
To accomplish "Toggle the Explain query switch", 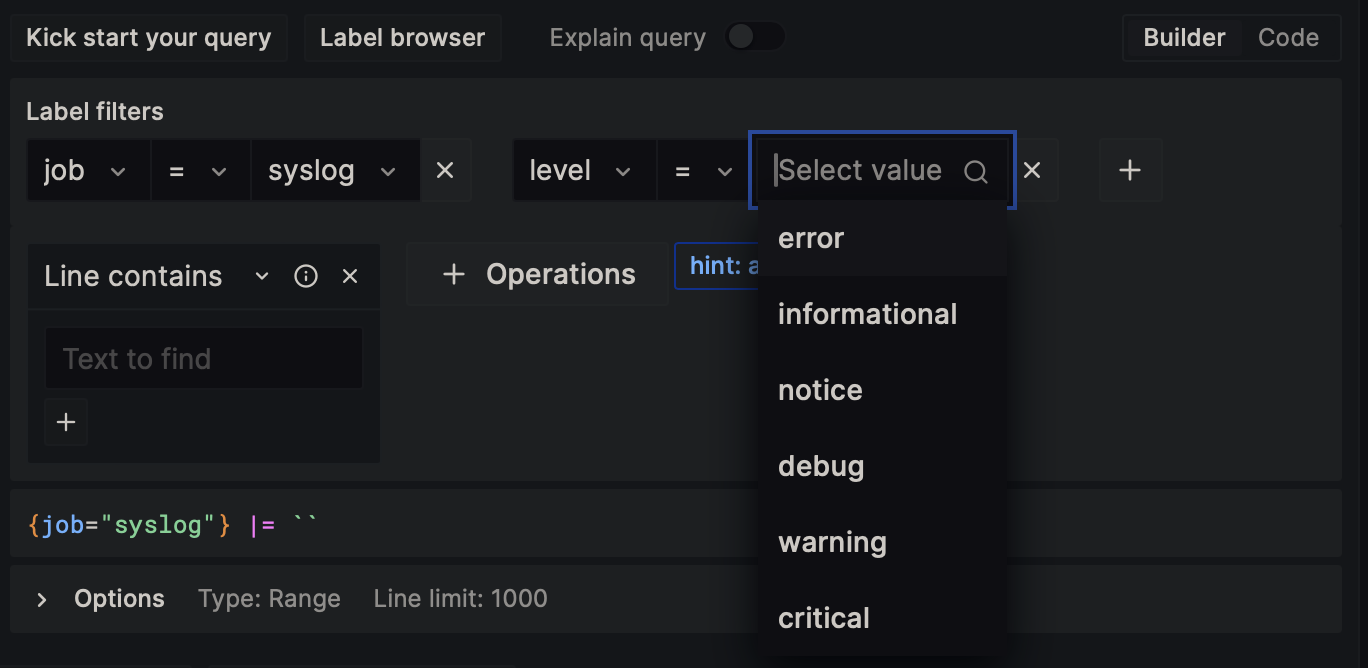I will (x=754, y=38).
